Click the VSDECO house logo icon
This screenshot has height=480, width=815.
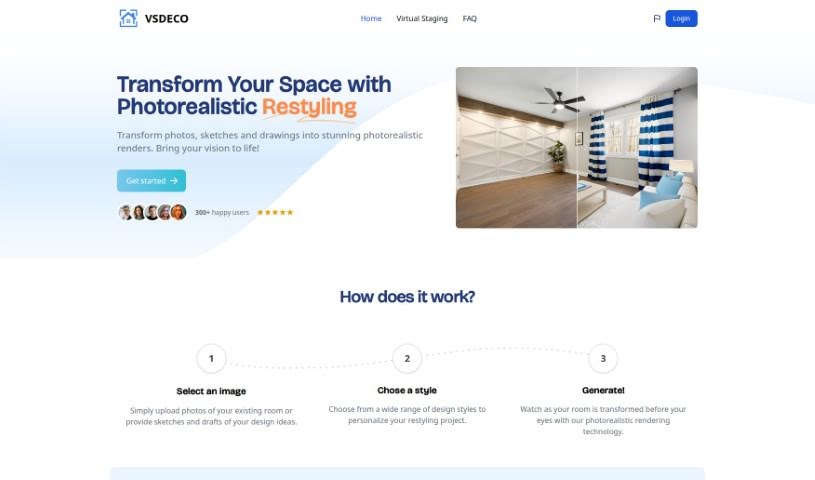coord(128,18)
